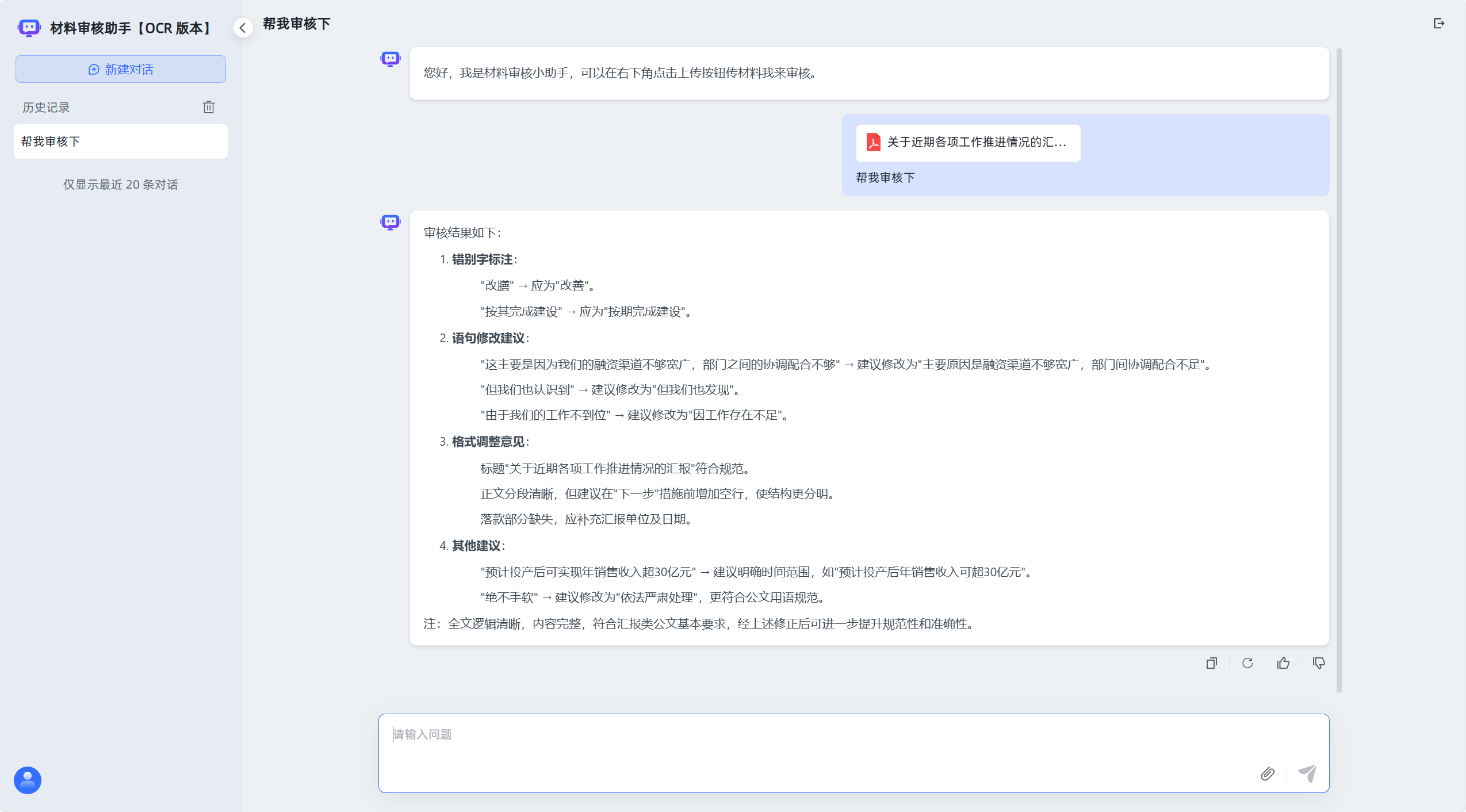Click the 错别字标注 heading
The height and width of the screenshot is (812, 1466).
tap(482, 259)
